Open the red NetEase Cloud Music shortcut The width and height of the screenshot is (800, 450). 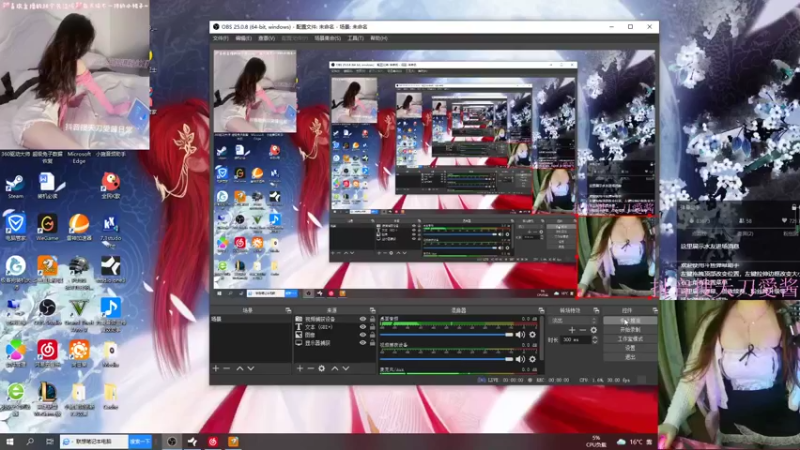click(47, 354)
